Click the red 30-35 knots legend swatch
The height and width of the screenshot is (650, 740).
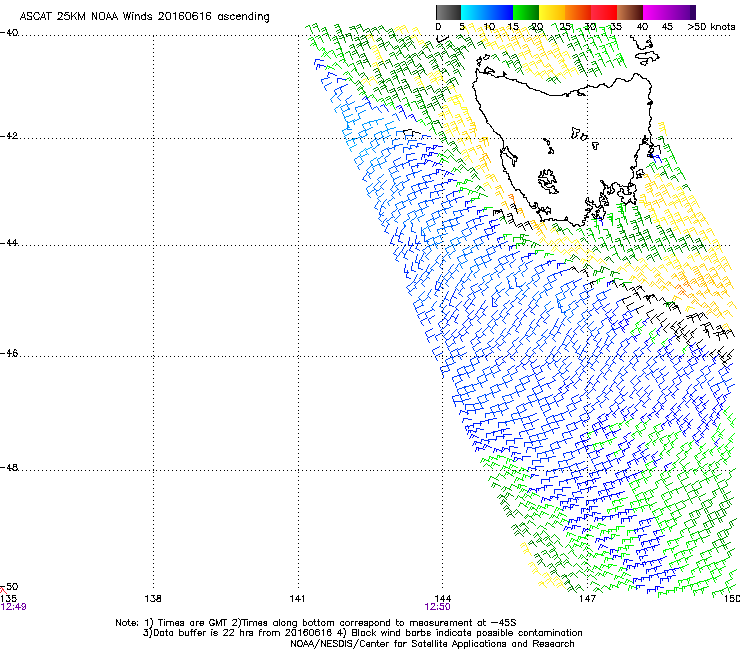(604, 12)
